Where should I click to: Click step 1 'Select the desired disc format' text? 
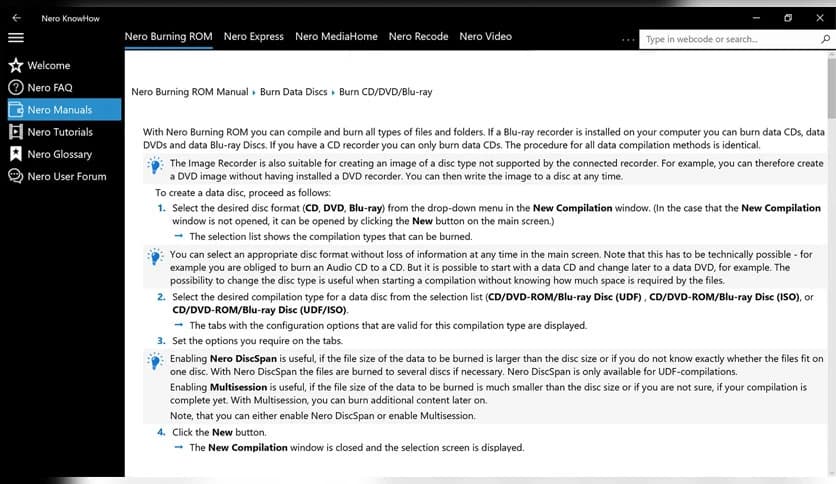pos(496,214)
